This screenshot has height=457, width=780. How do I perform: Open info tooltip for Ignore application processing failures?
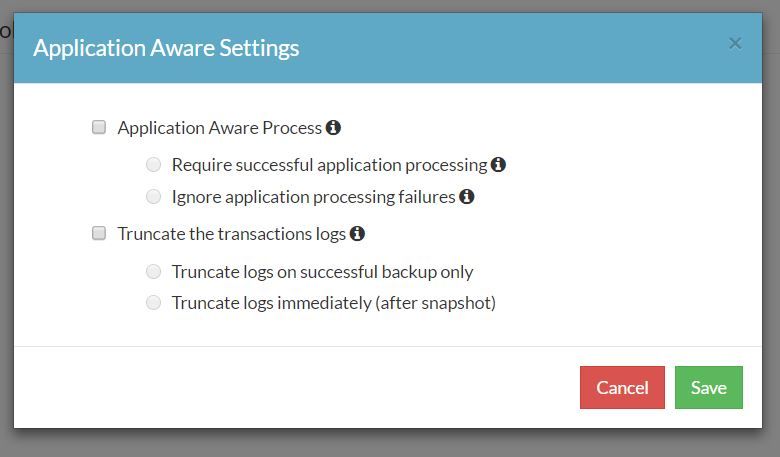click(x=466, y=197)
